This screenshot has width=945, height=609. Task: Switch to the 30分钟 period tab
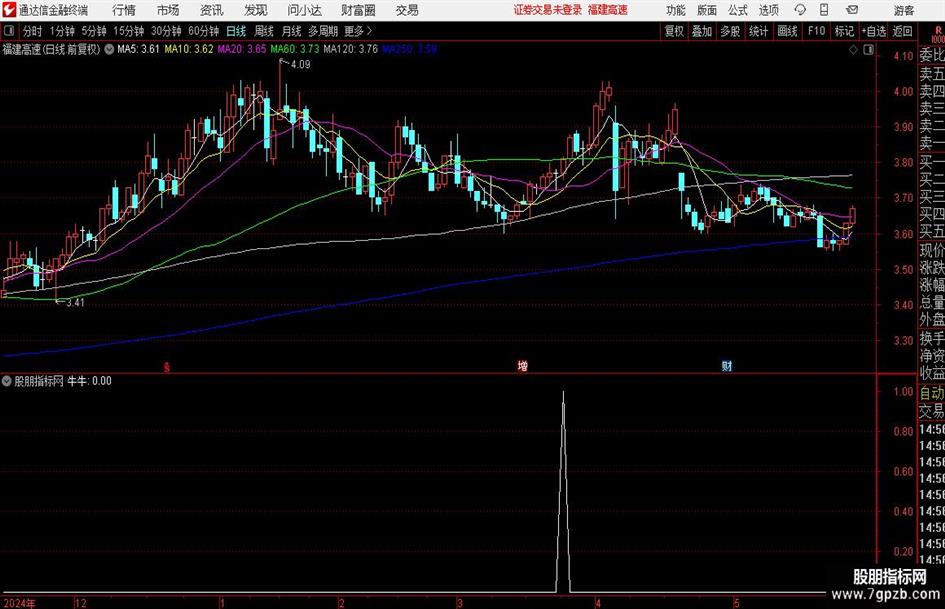click(x=166, y=31)
